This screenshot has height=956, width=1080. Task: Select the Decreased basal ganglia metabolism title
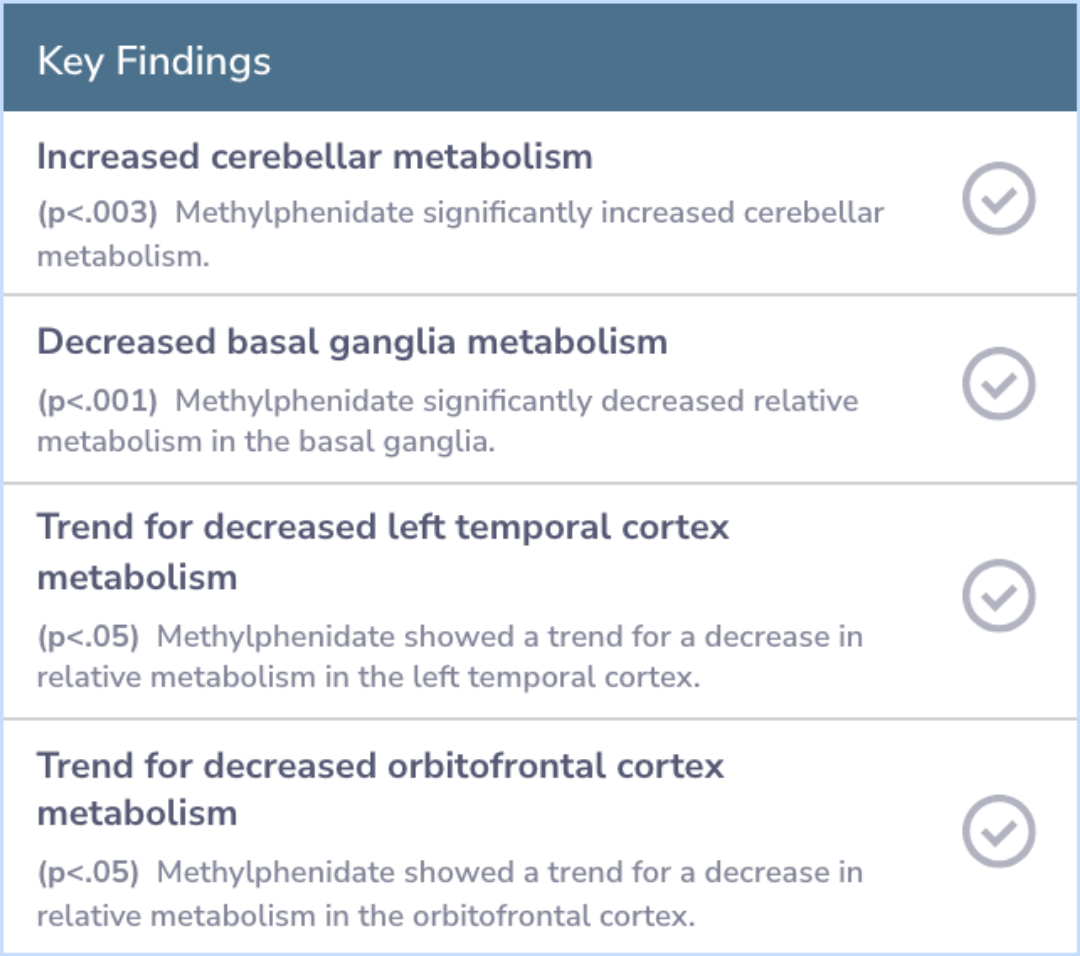coord(352,342)
